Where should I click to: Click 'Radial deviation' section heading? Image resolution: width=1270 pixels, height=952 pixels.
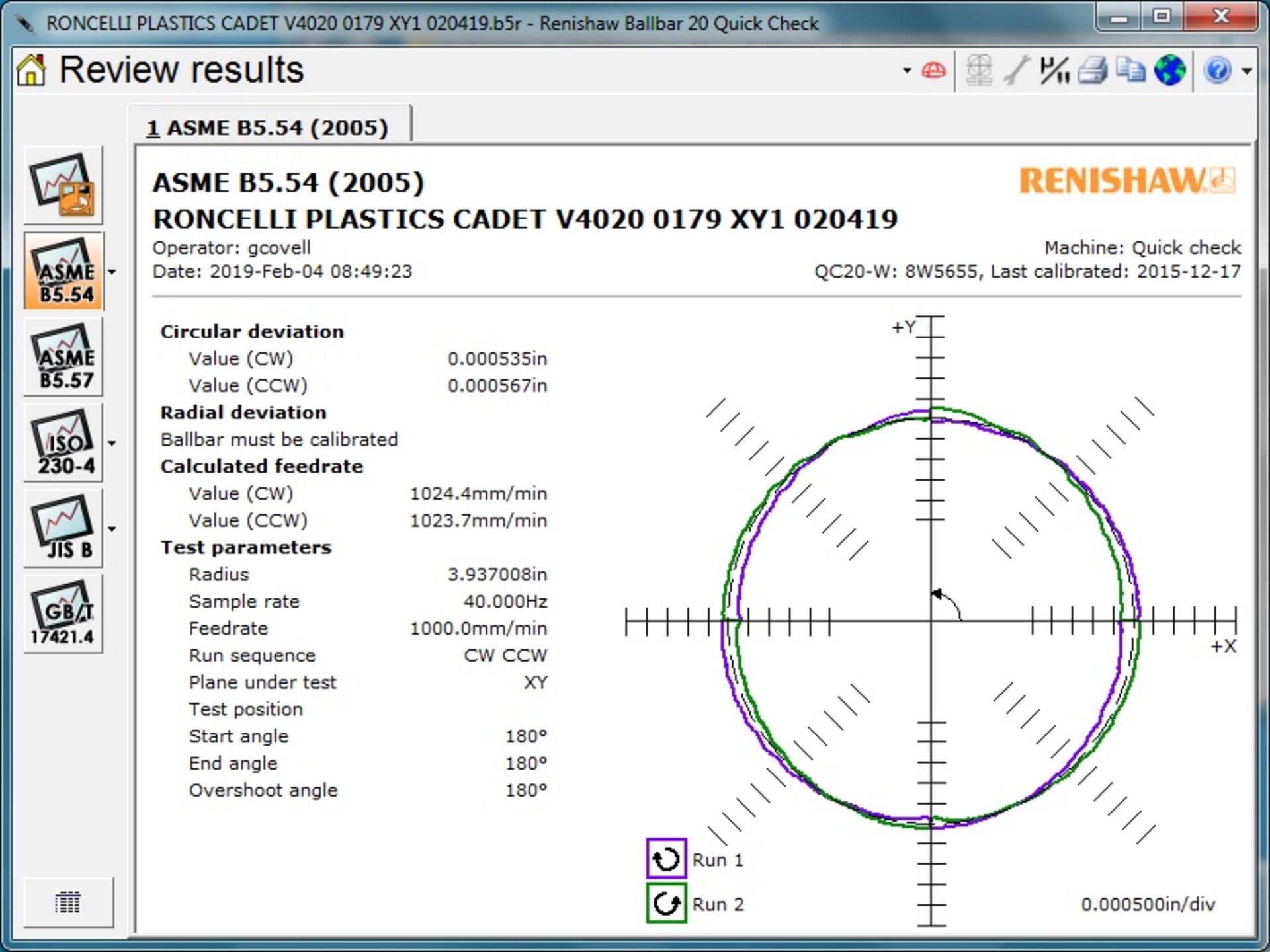pos(243,413)
